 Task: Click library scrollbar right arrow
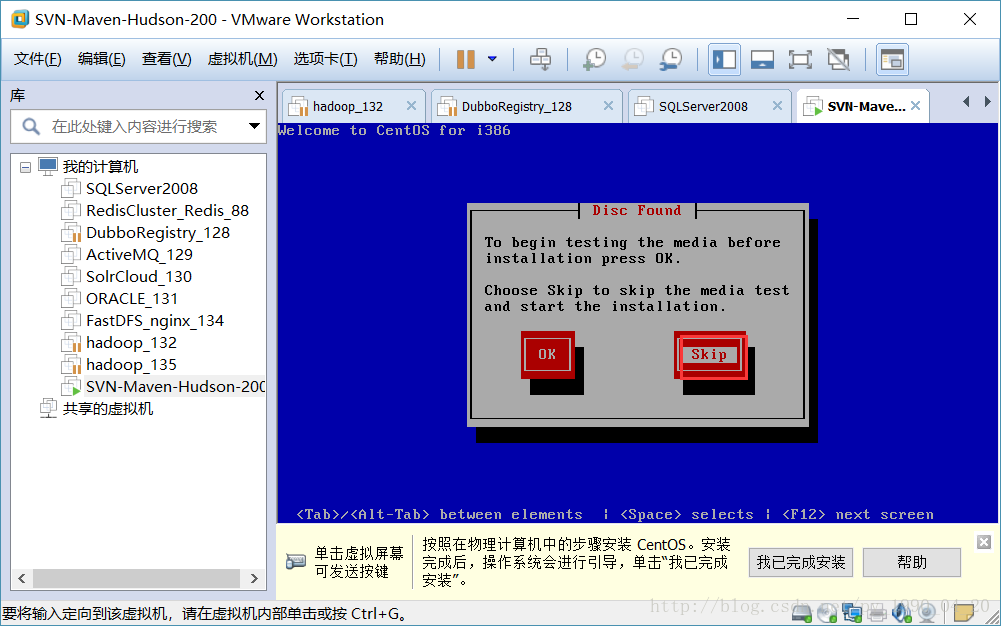[x=254, y=579]
